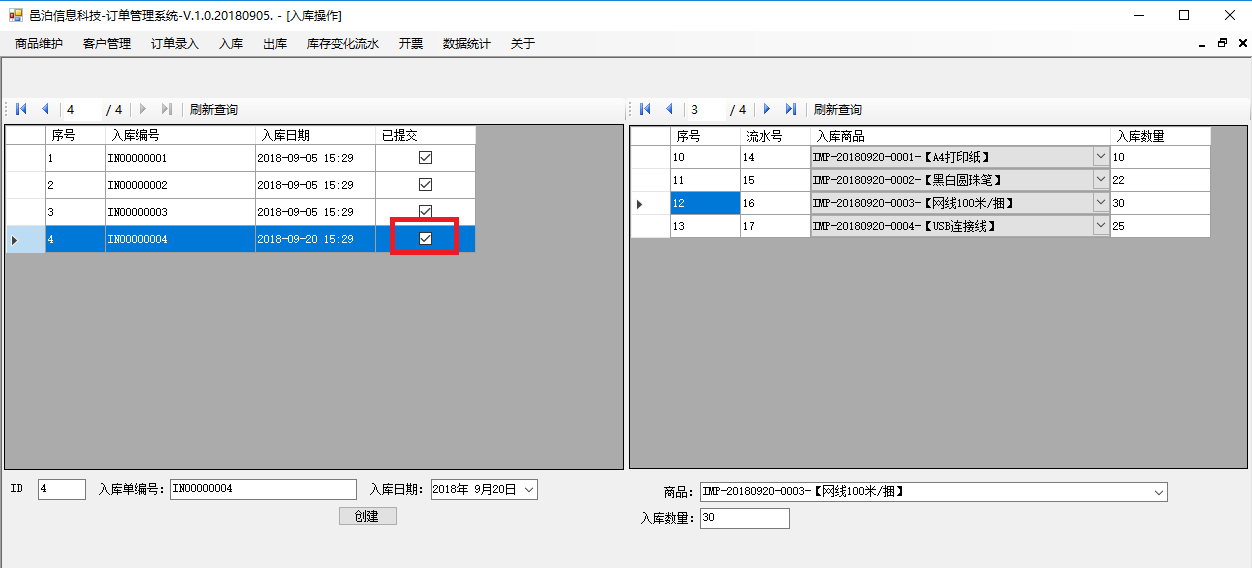The height and width of the screenshot is (568, 1252).
Task: Open the 出库 menu
Action: [275, 44]
